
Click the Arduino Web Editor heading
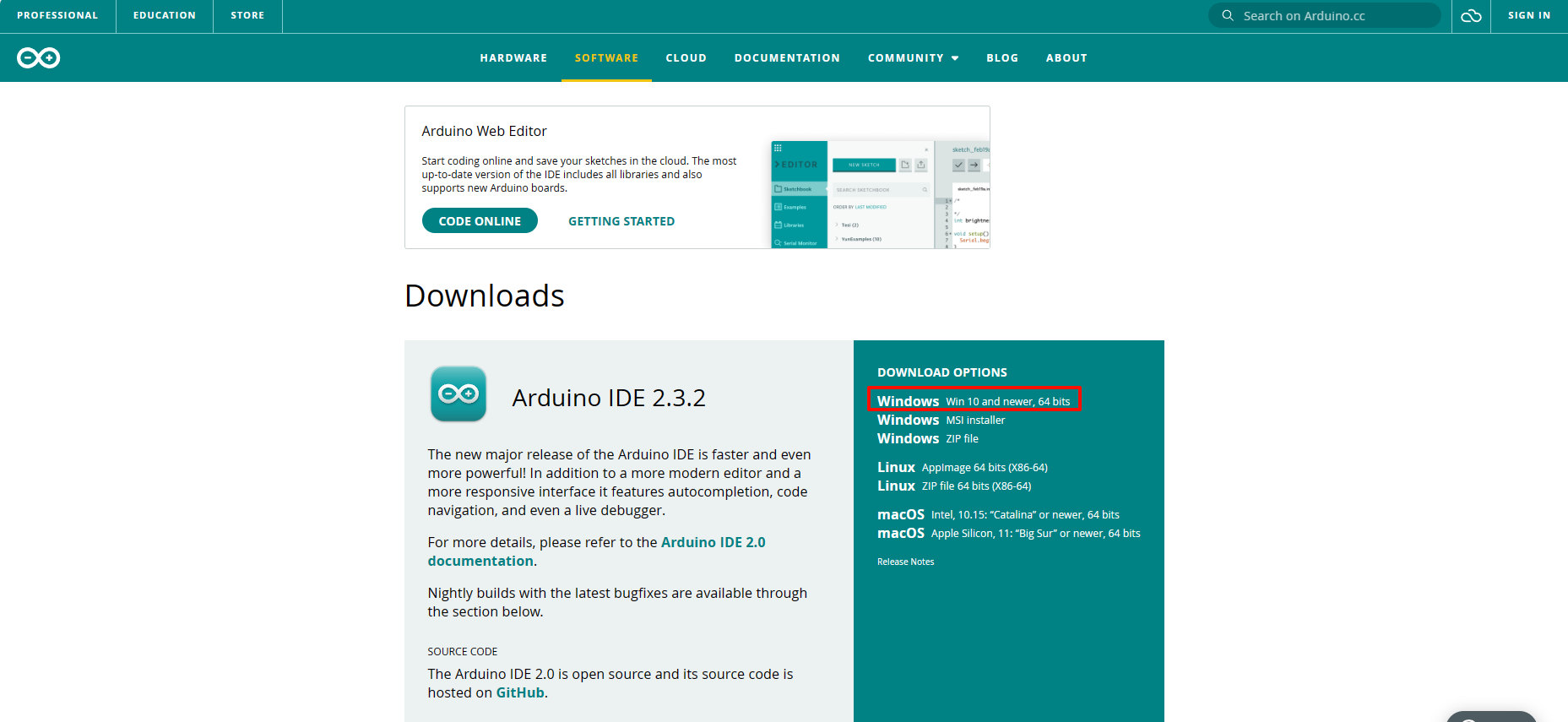tap(484, 131)
